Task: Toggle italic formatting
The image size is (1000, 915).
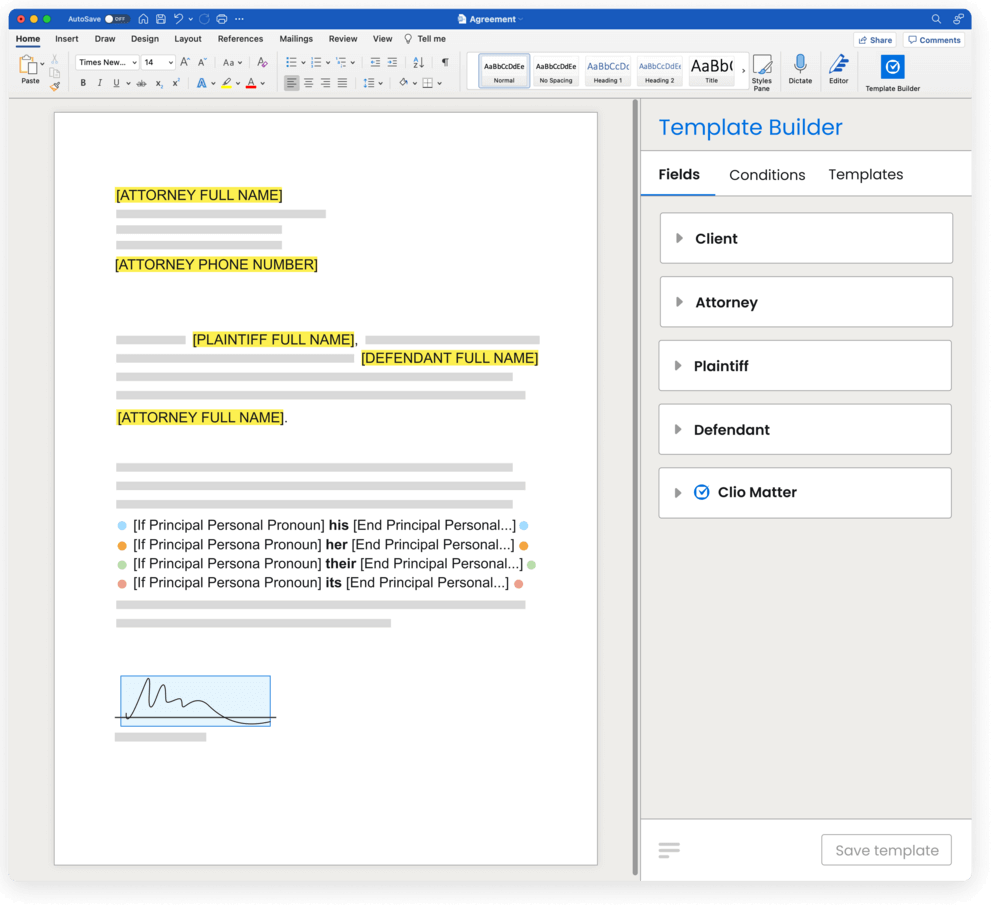Action: point(97,82)
